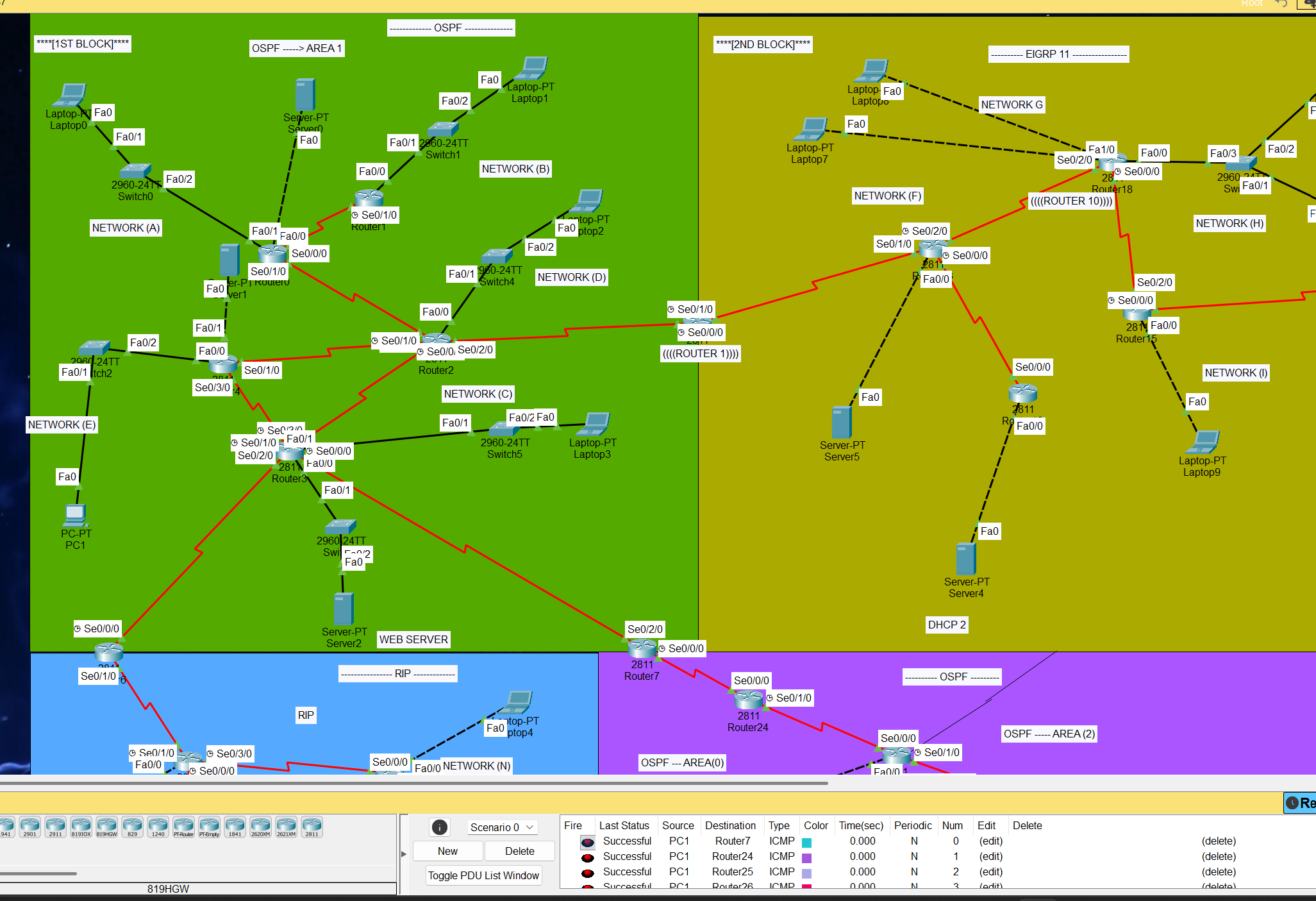The height and width of the screenshot is (901, 1316).
Task: Click the Destination column header
Action: (730, 825)
